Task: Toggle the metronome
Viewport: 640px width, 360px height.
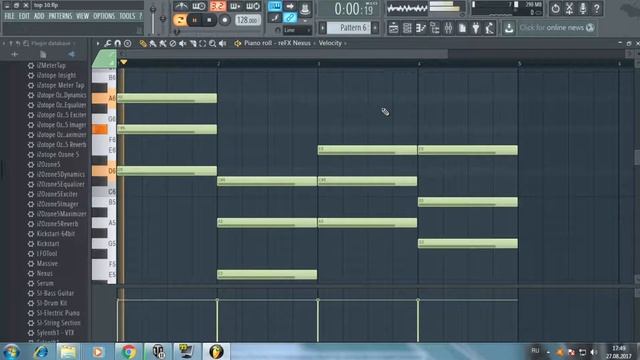Action: (181, 6)
